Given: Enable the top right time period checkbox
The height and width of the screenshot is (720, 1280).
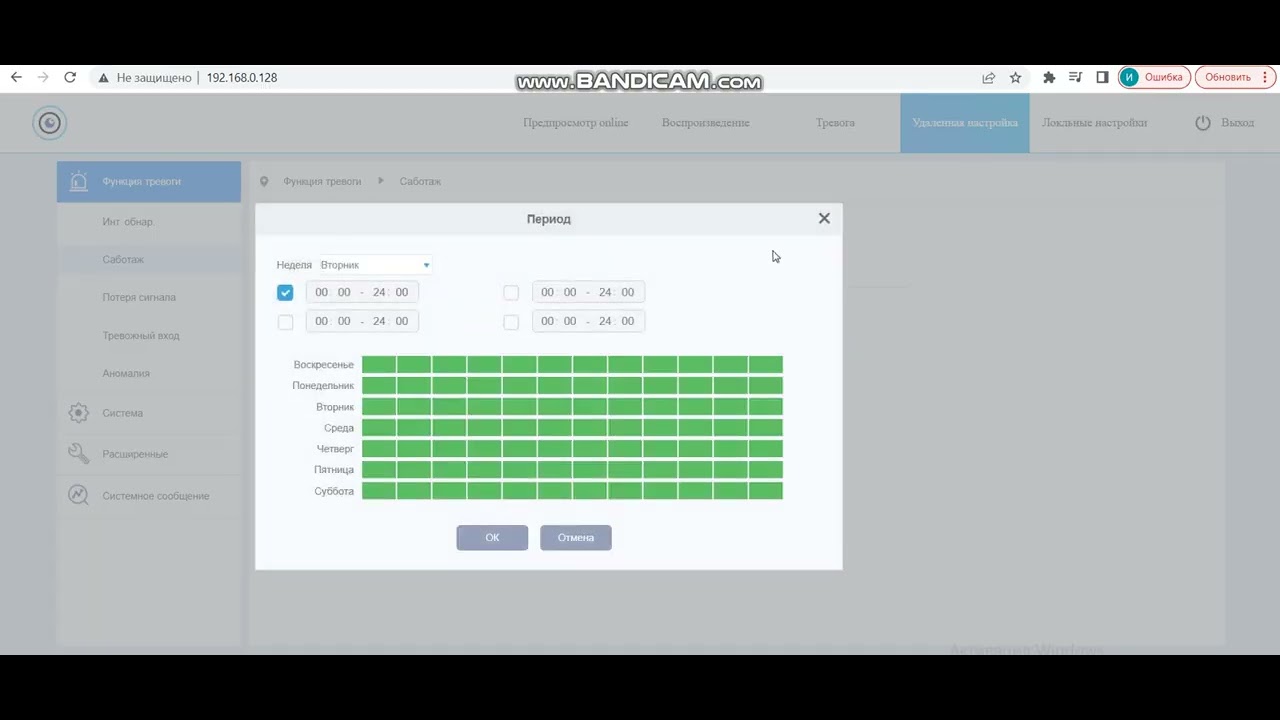Looking at the screenshot, I should pyautogui.click(x=511, y=293).
